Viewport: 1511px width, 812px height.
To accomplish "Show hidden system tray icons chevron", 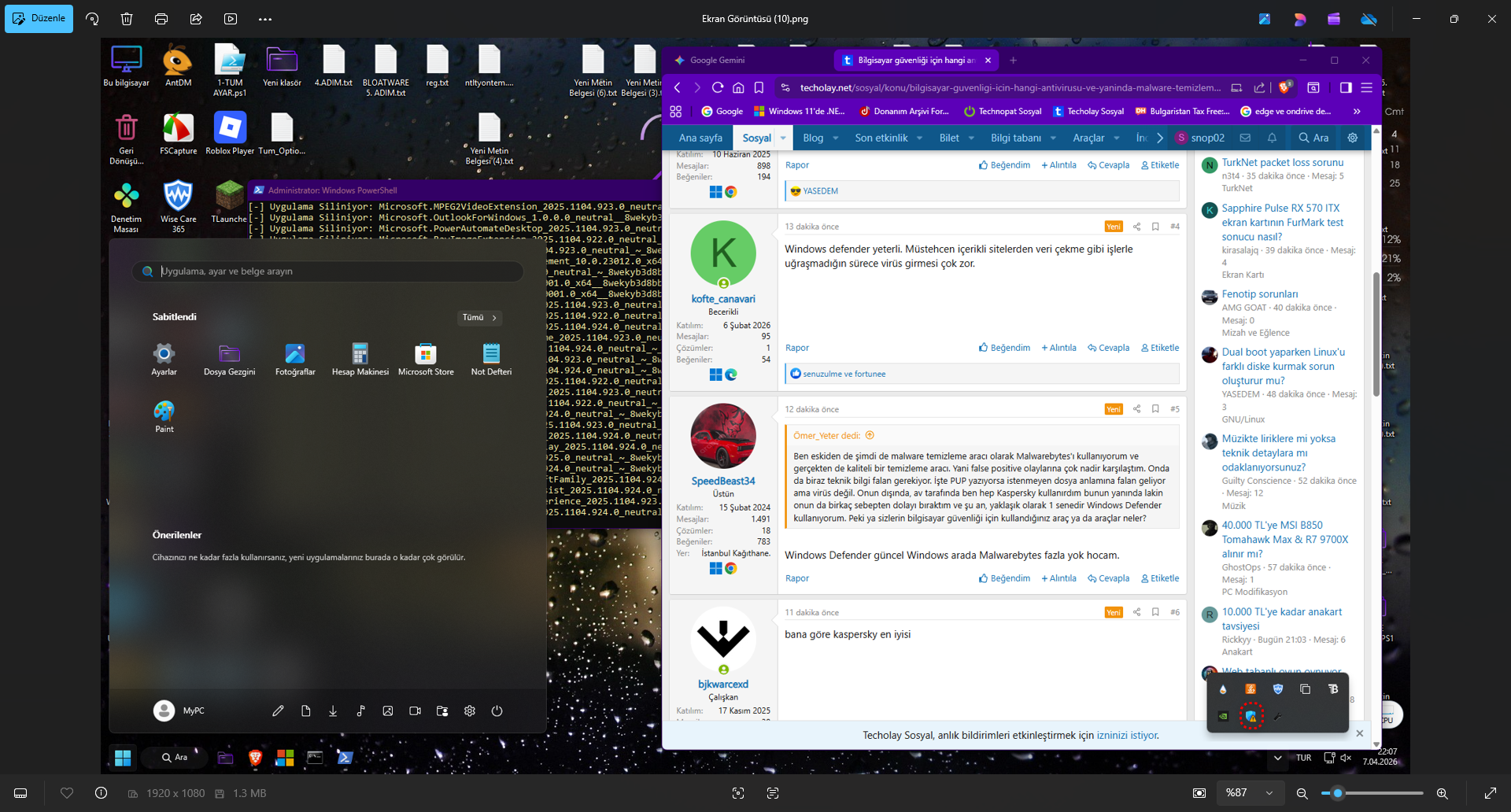I will (1277, 758).
